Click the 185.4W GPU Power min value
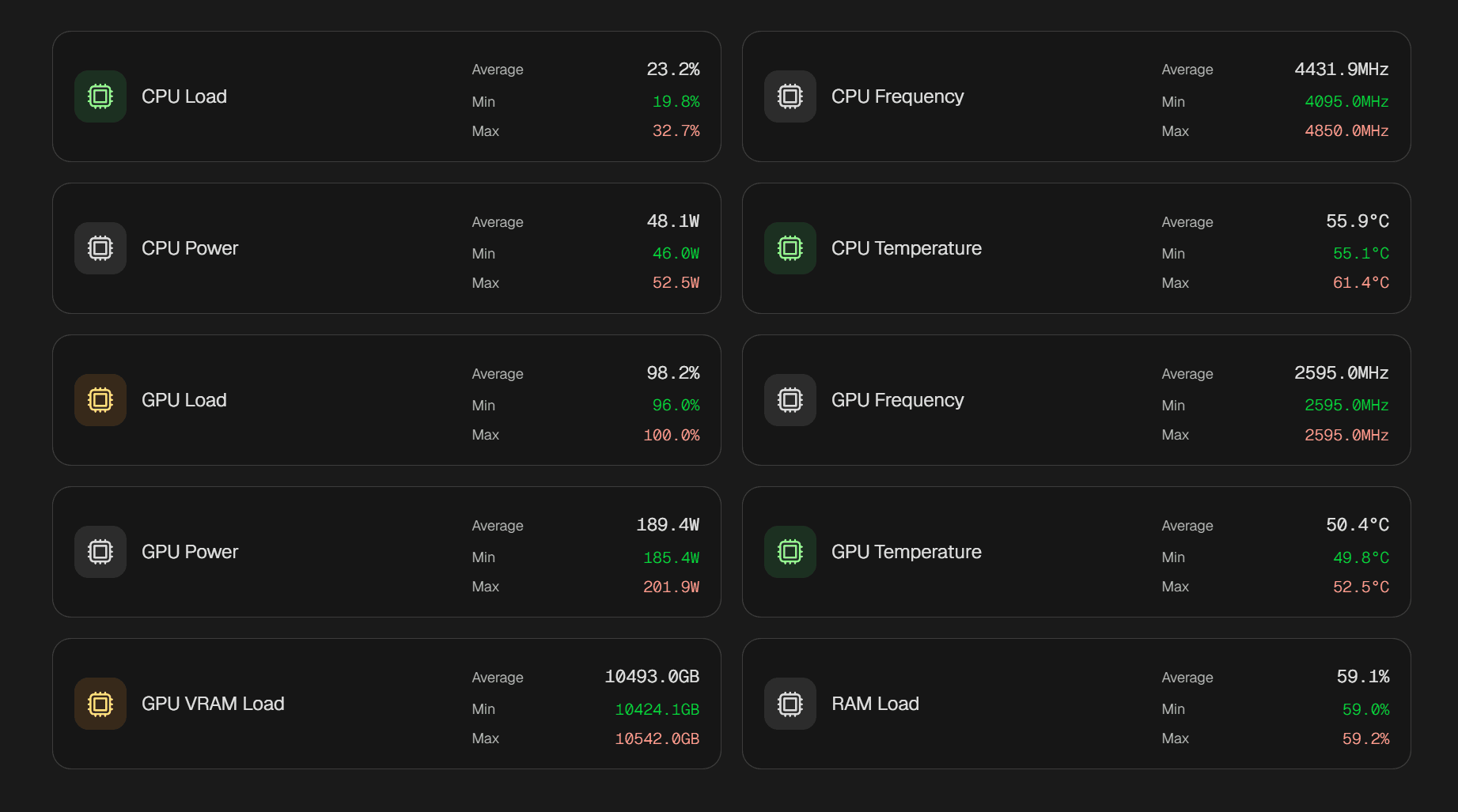Screen dimensions: 1458x812 point(671,558)
